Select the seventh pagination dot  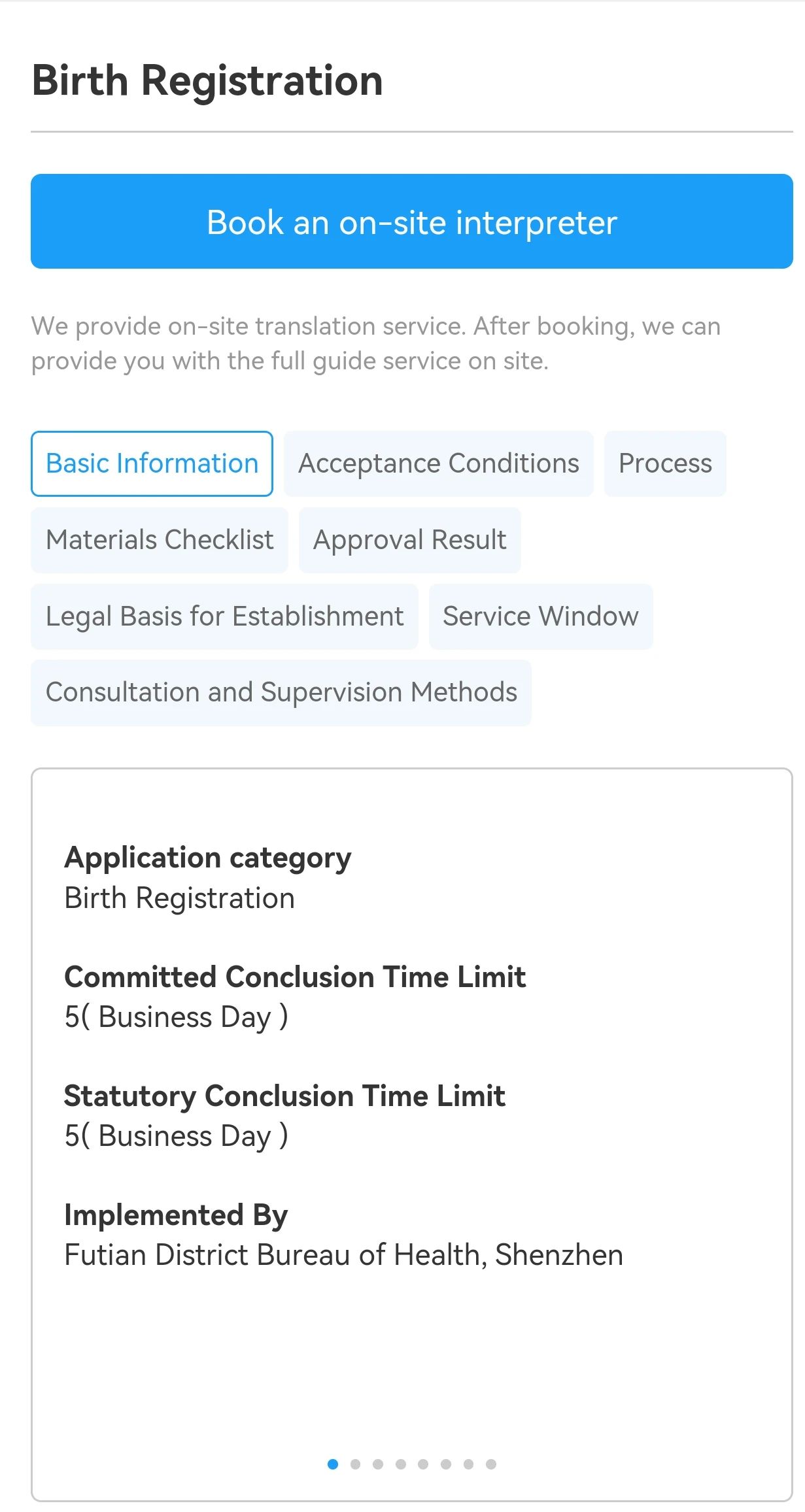pyautogui.click(x=468, y=1464)
